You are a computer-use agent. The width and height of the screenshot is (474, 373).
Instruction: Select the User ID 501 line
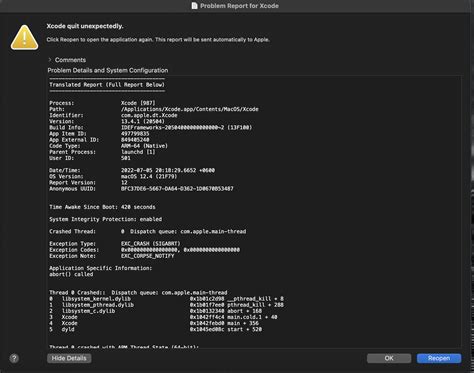[90, 158]
